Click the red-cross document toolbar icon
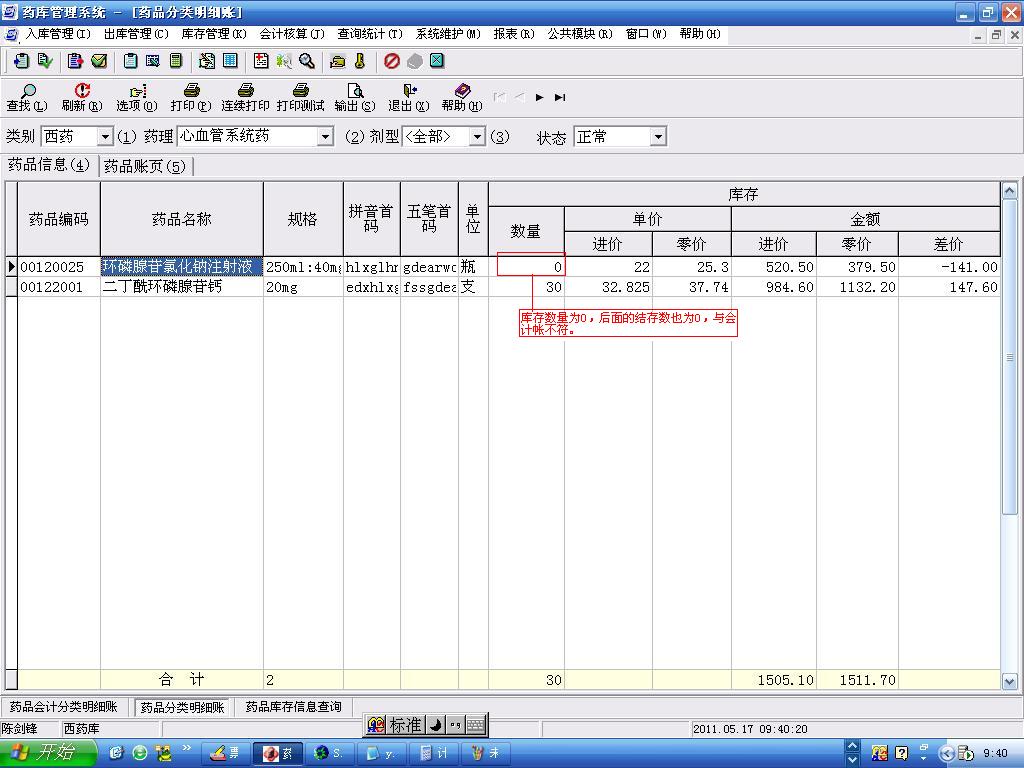The image size is (1024, 768). (x=261, y=61)
